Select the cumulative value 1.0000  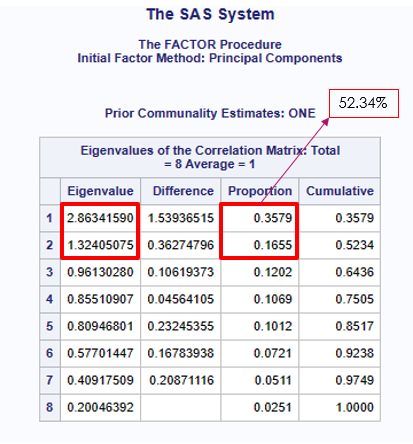tap(355, 407)
